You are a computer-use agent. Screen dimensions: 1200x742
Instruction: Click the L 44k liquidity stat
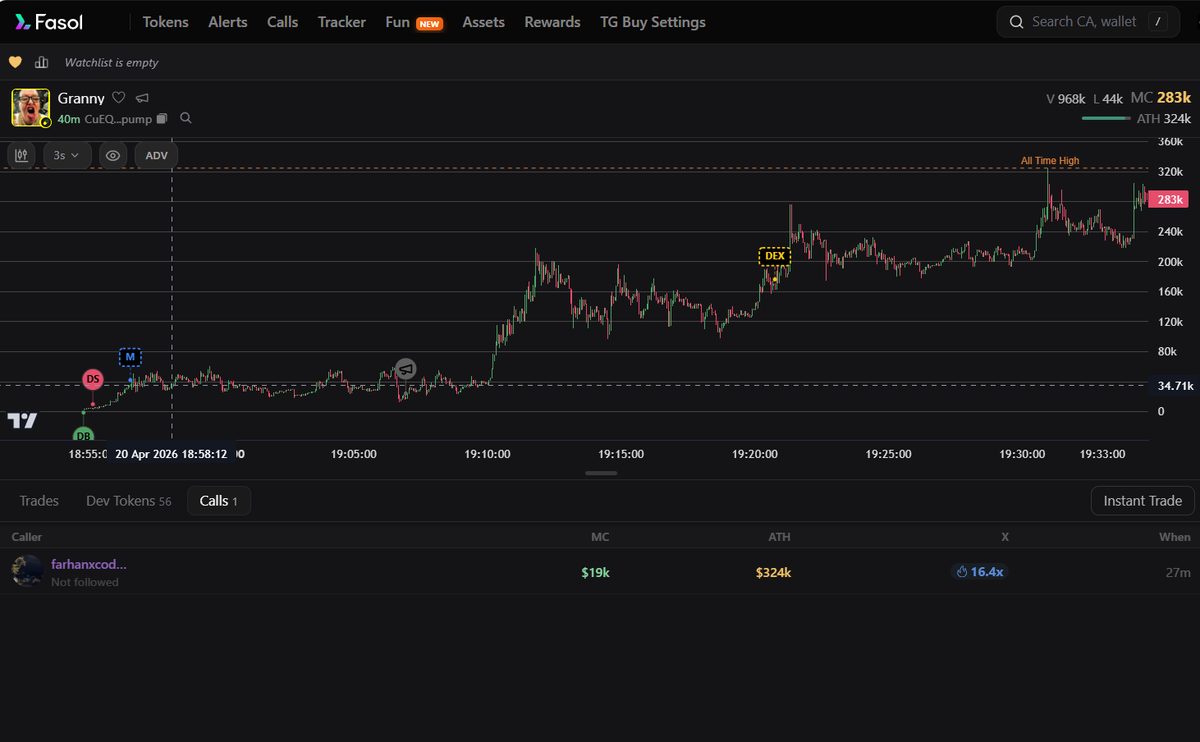[1108, 99]
